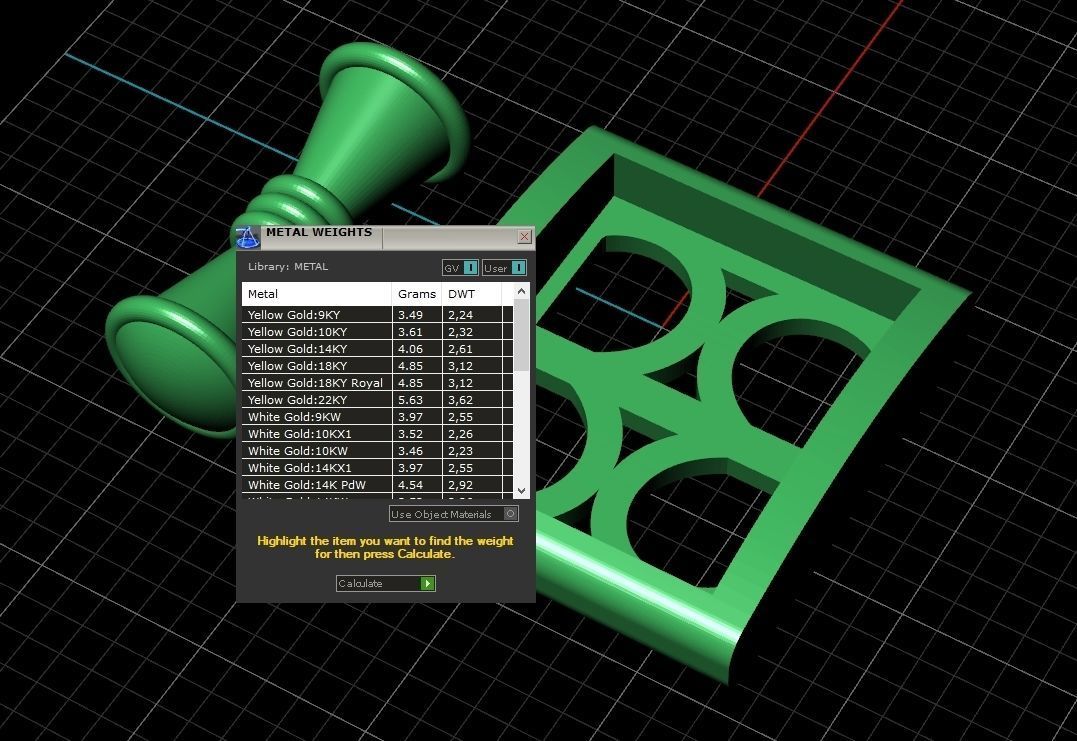Click the 2,92 DWT cell

tap(473, 485)
